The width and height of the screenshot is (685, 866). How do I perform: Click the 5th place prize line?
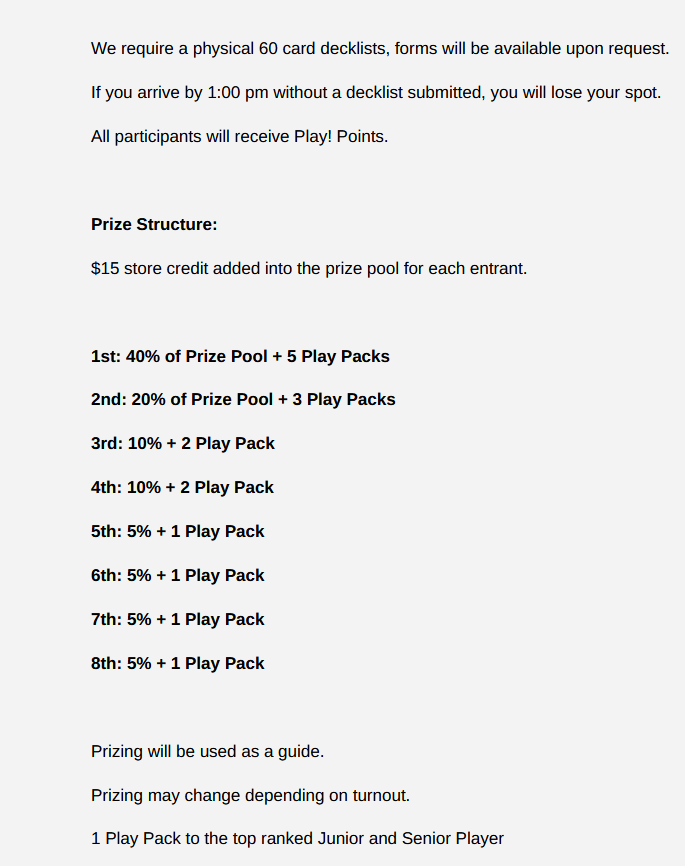[178, 531]
